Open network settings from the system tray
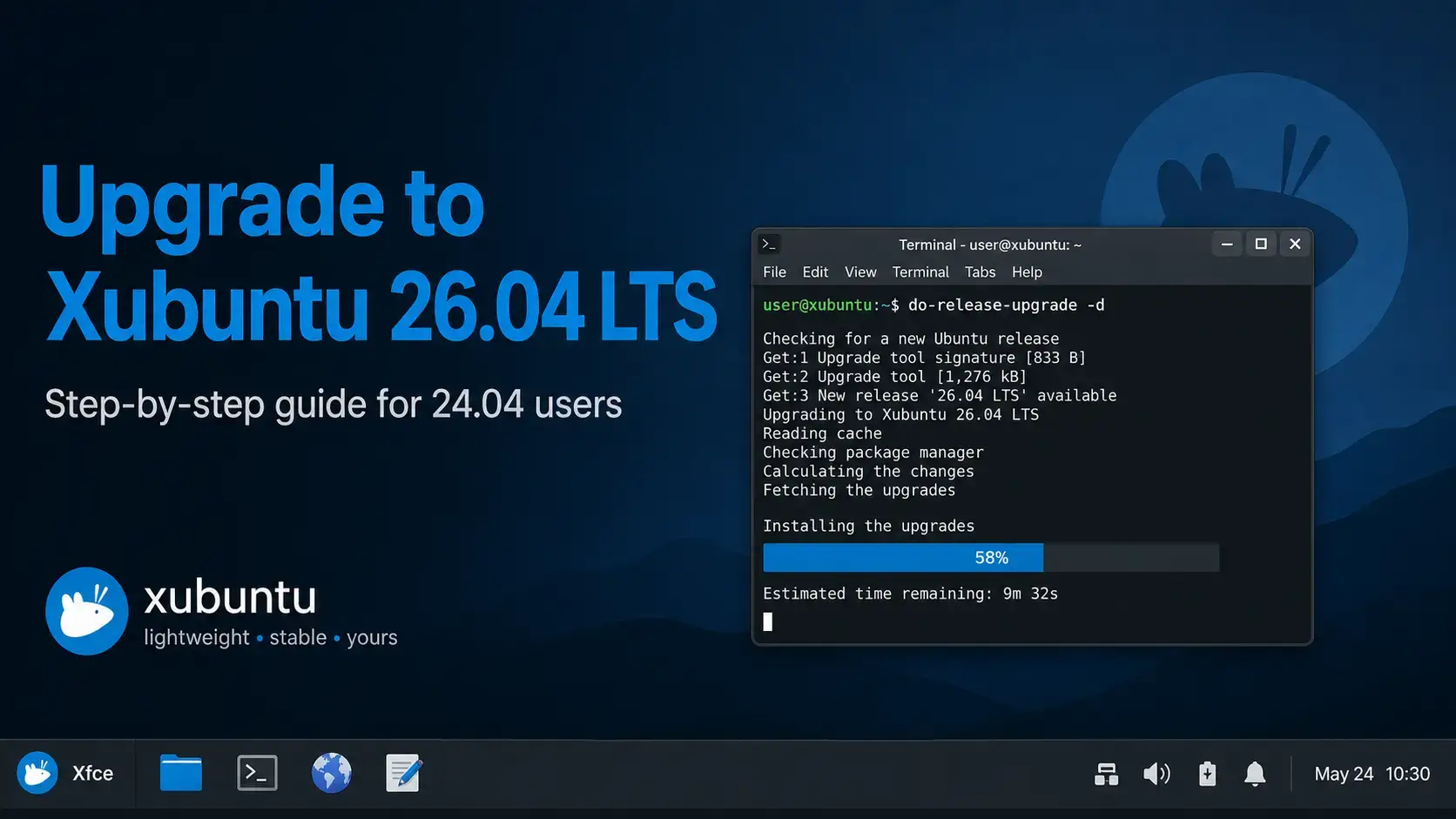 coord(1106,773)
